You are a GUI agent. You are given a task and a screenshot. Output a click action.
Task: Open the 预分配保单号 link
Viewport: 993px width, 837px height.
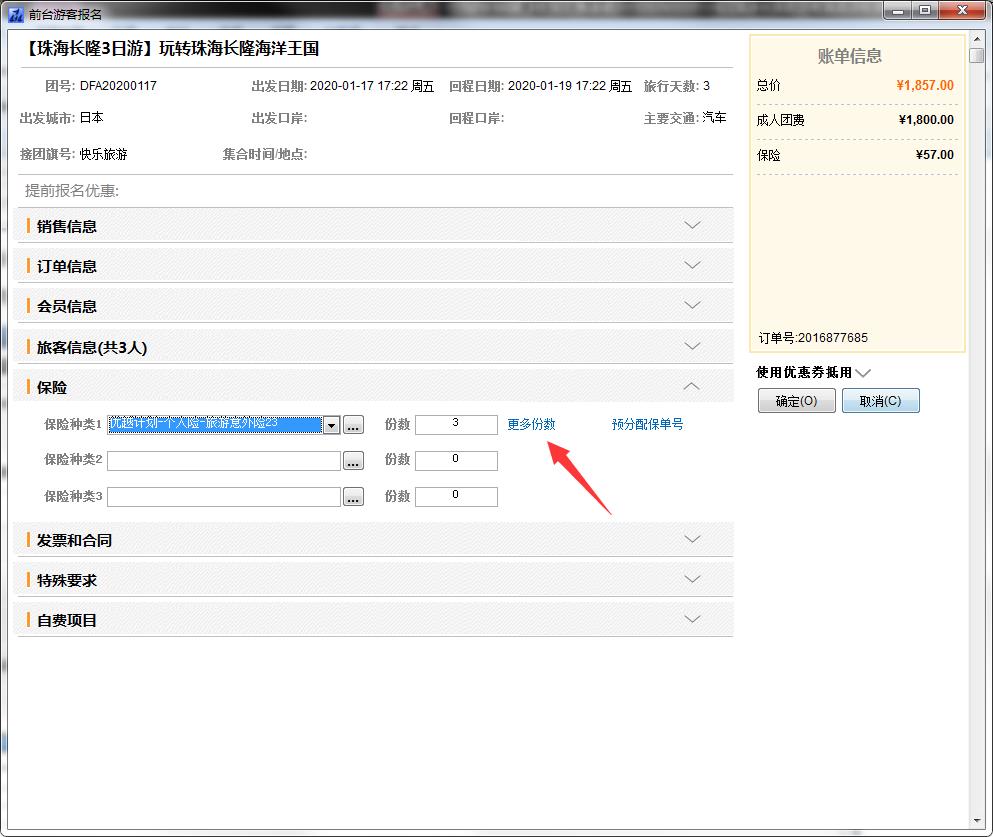pyautogui.click(x=647, y=424)
